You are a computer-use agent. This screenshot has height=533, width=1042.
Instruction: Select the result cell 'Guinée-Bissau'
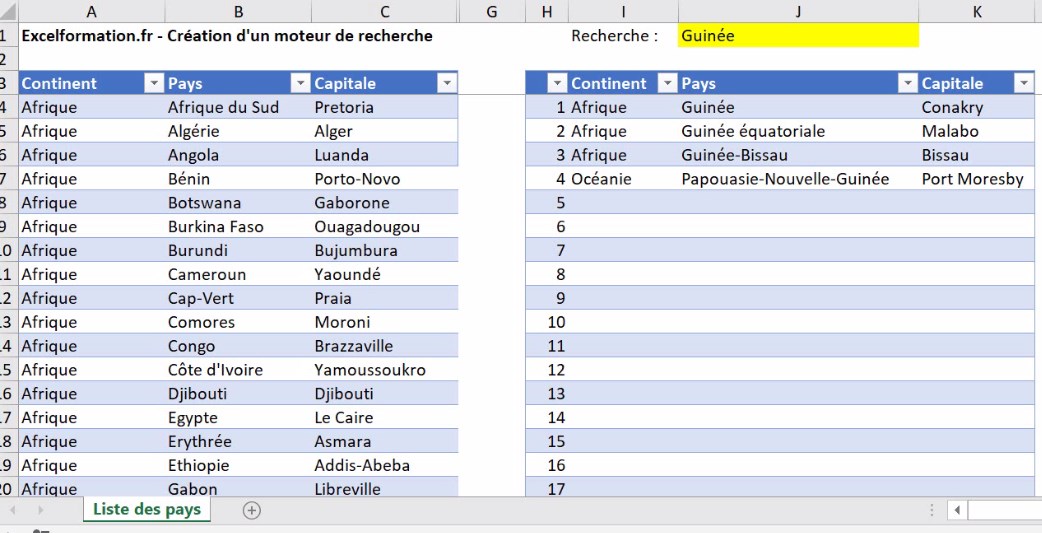(x=798, y=155)
